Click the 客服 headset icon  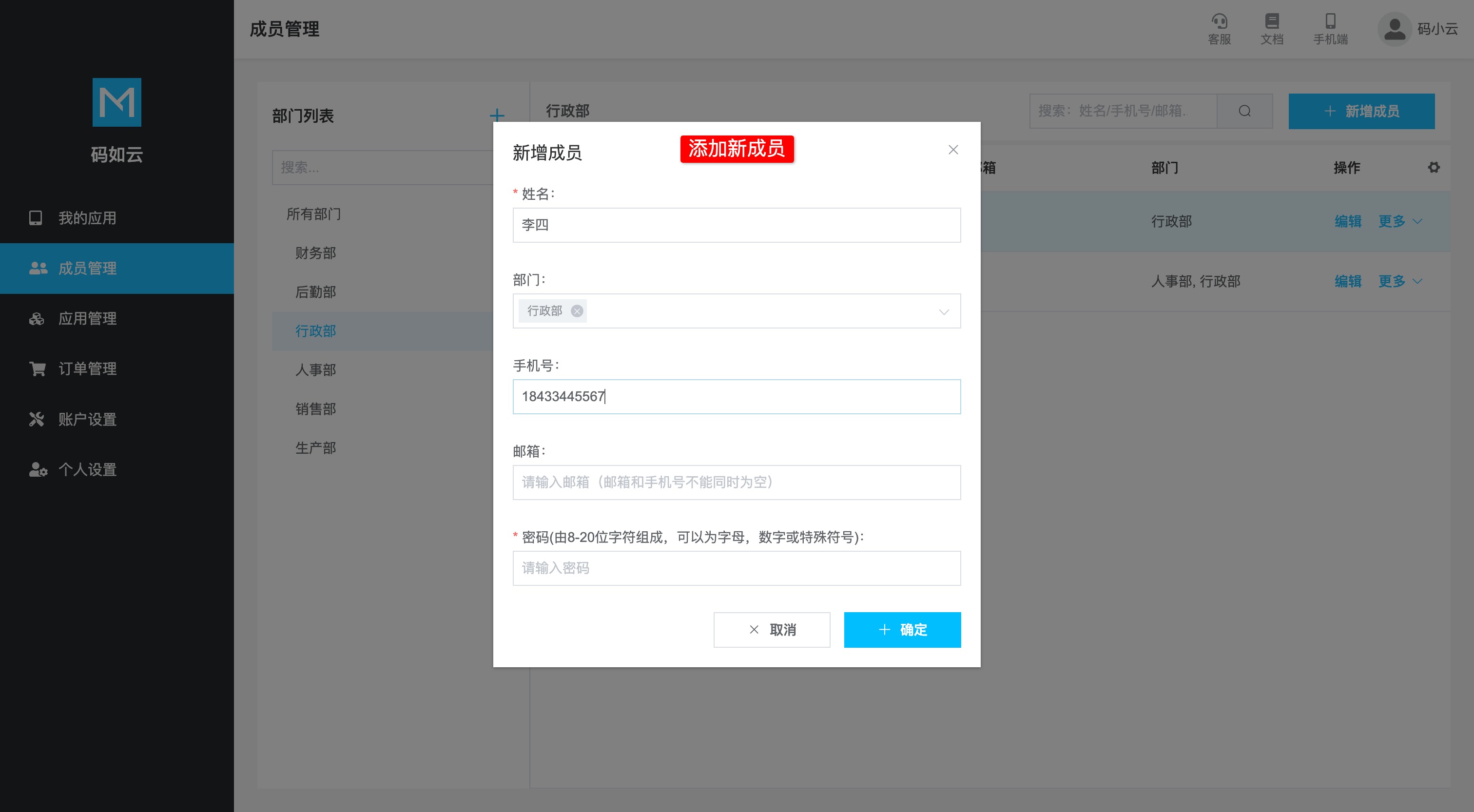[1219, 29]
